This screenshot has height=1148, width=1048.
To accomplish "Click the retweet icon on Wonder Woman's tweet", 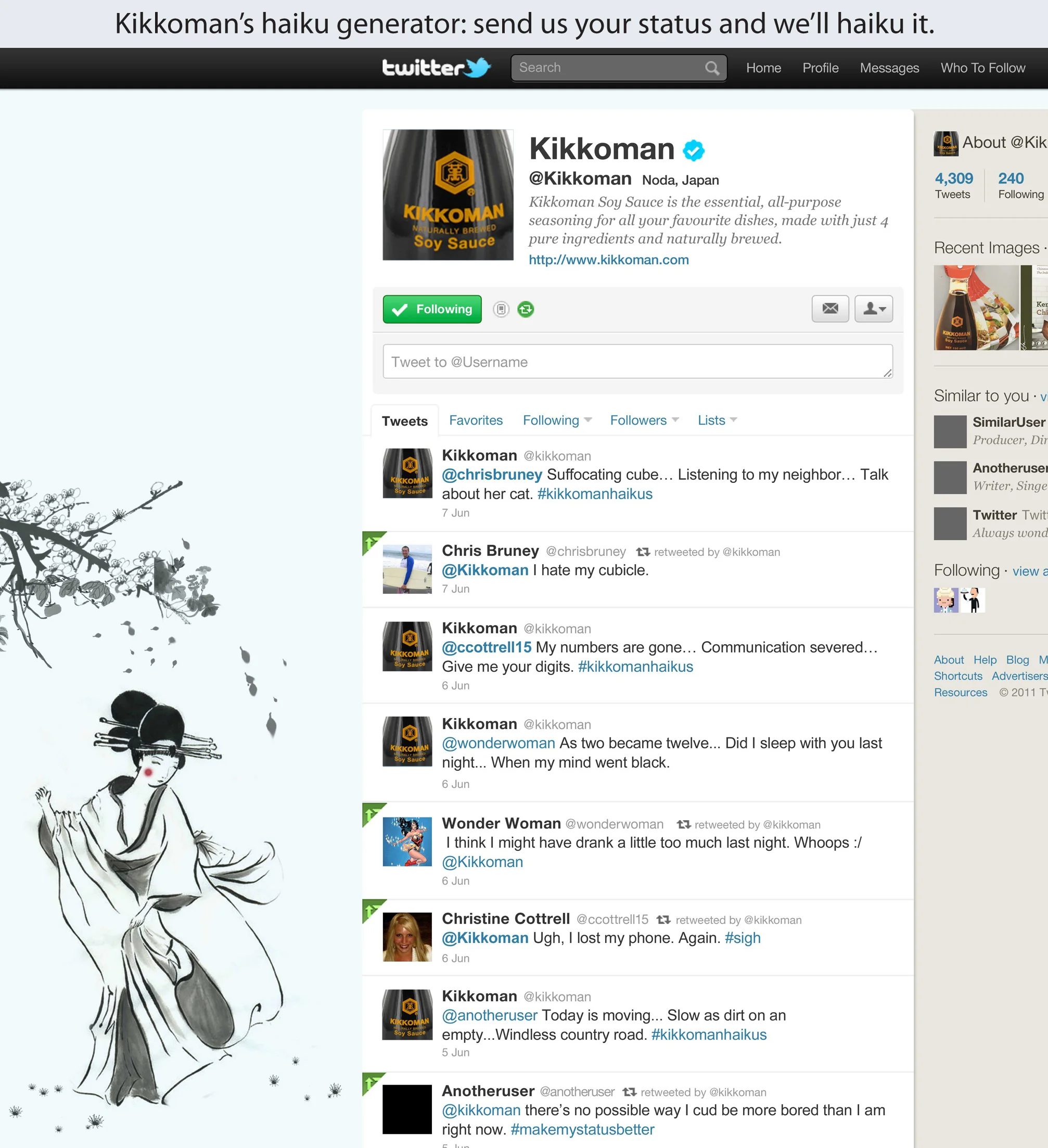I will [x=683, y=824].
